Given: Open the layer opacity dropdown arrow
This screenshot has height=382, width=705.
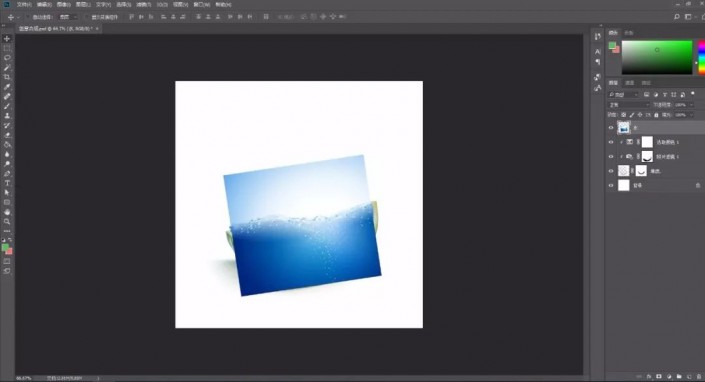Looking at the screenshot, I should tap(691, 105).
